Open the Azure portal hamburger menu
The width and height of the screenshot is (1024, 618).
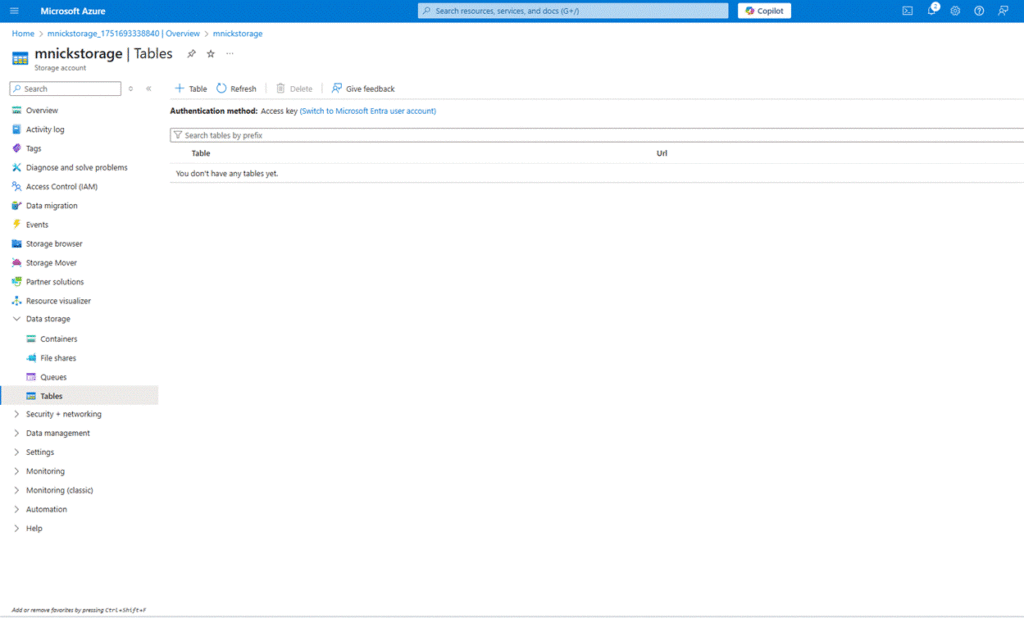[x=14, y=11]
